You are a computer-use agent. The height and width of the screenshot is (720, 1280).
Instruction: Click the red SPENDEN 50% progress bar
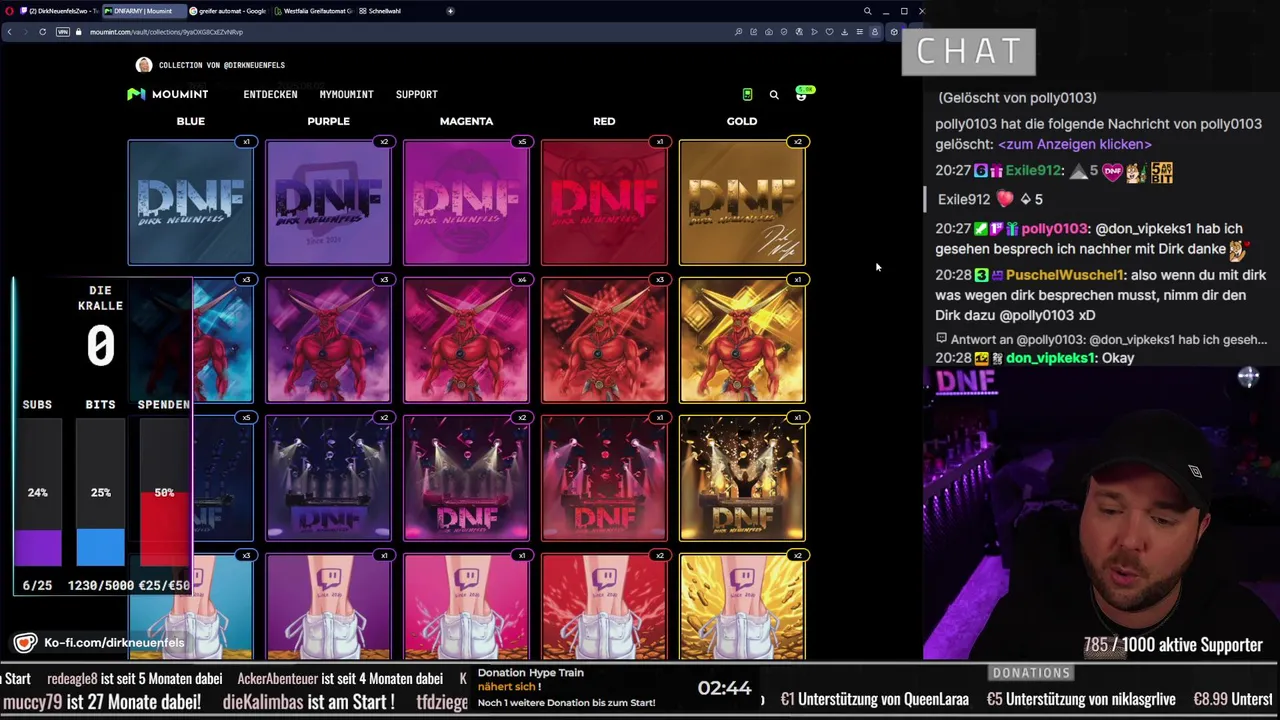(x=164, y=492)
